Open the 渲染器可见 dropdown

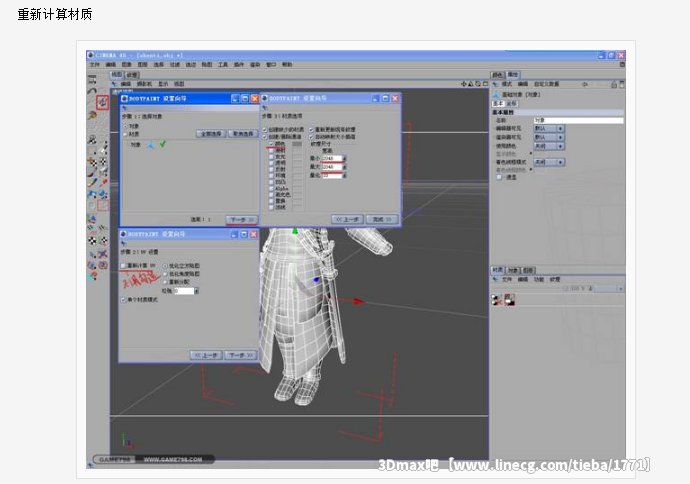[549, 137]
